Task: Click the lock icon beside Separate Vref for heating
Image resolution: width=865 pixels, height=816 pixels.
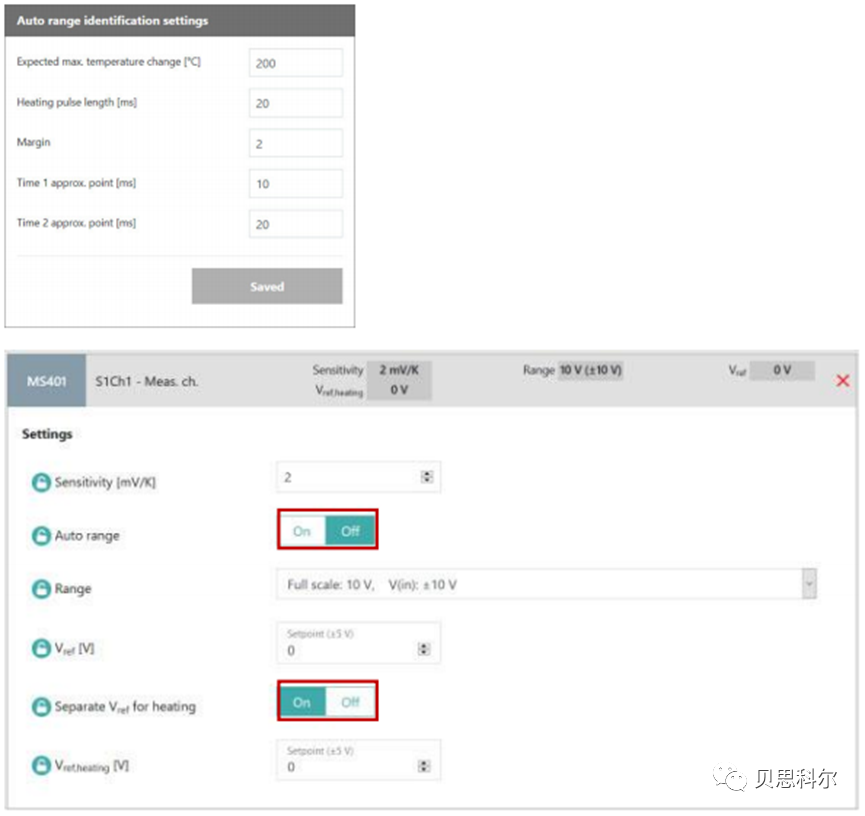Action: pyautogui.click(x=41, y=706)
